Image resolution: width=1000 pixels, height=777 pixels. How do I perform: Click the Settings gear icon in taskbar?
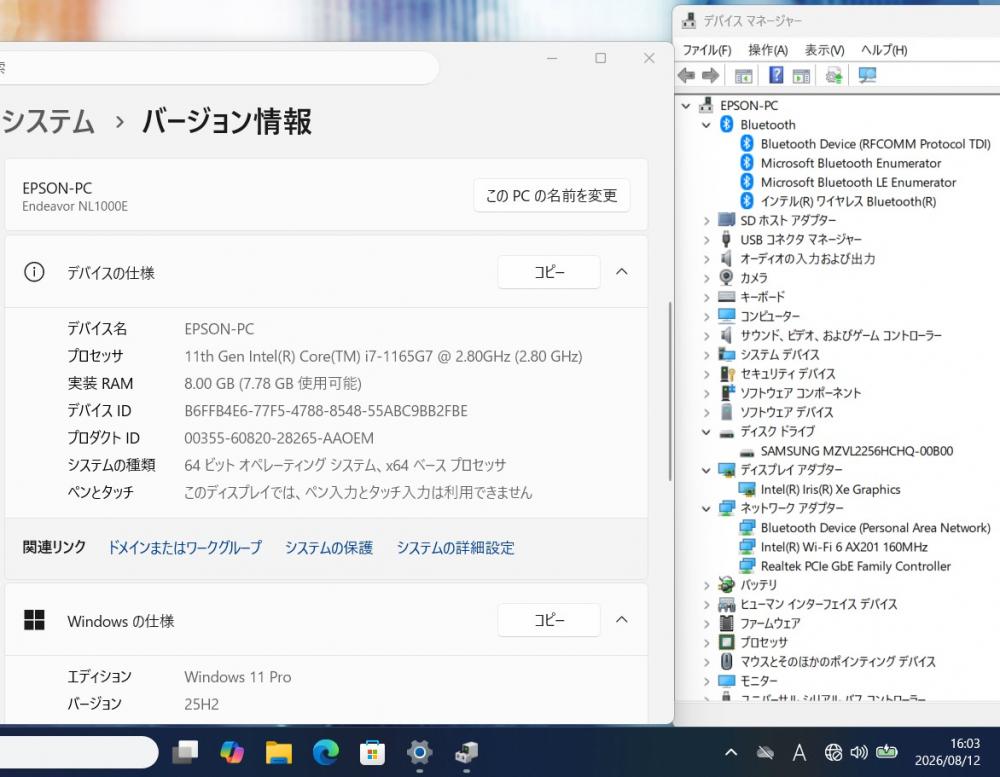pos(420,752)
